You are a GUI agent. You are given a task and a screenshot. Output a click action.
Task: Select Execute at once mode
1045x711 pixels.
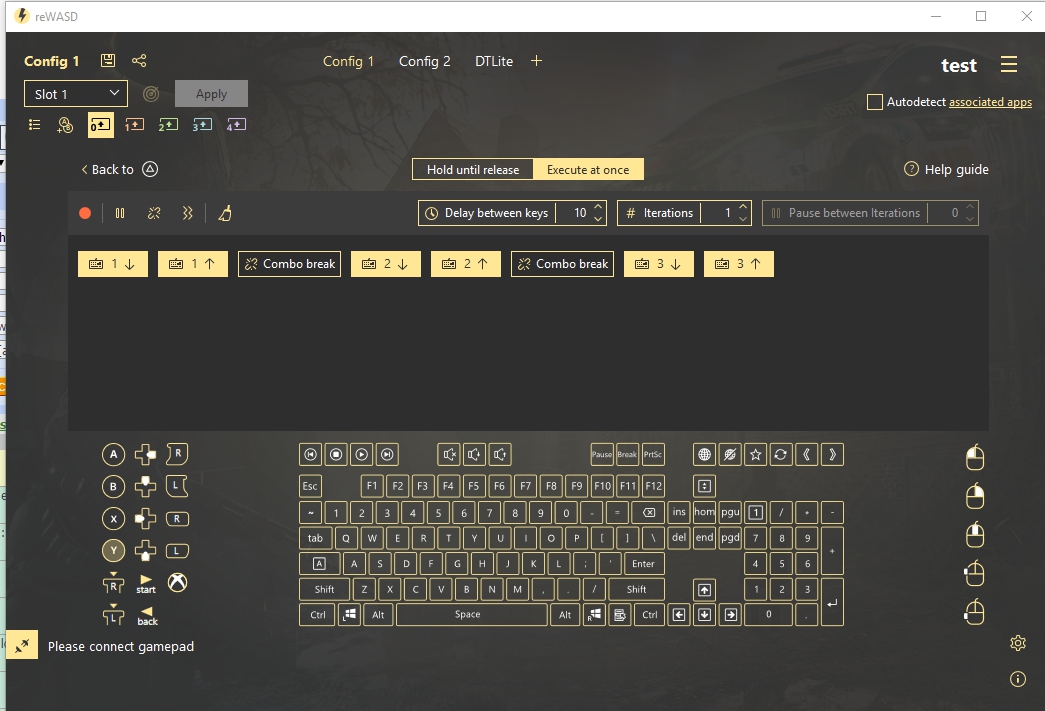tap(588, 169)
